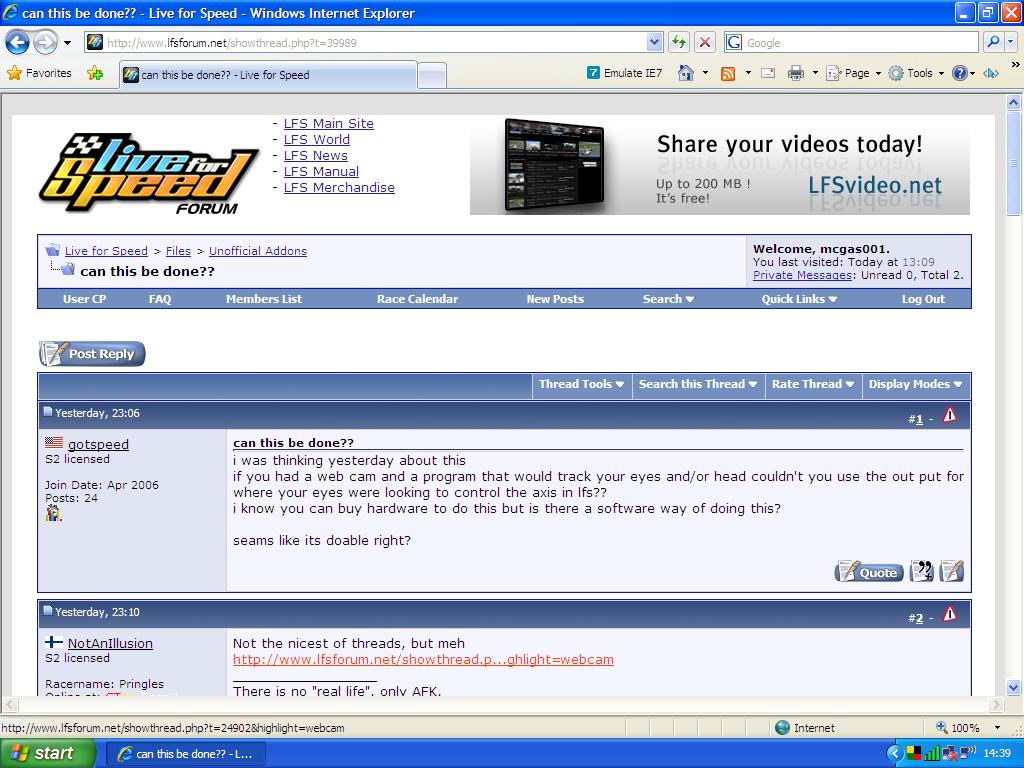Click the Quote button on post #1
Image resolution: width=1024 pixels, height=768 pixels.
click(x=869, y=572)
